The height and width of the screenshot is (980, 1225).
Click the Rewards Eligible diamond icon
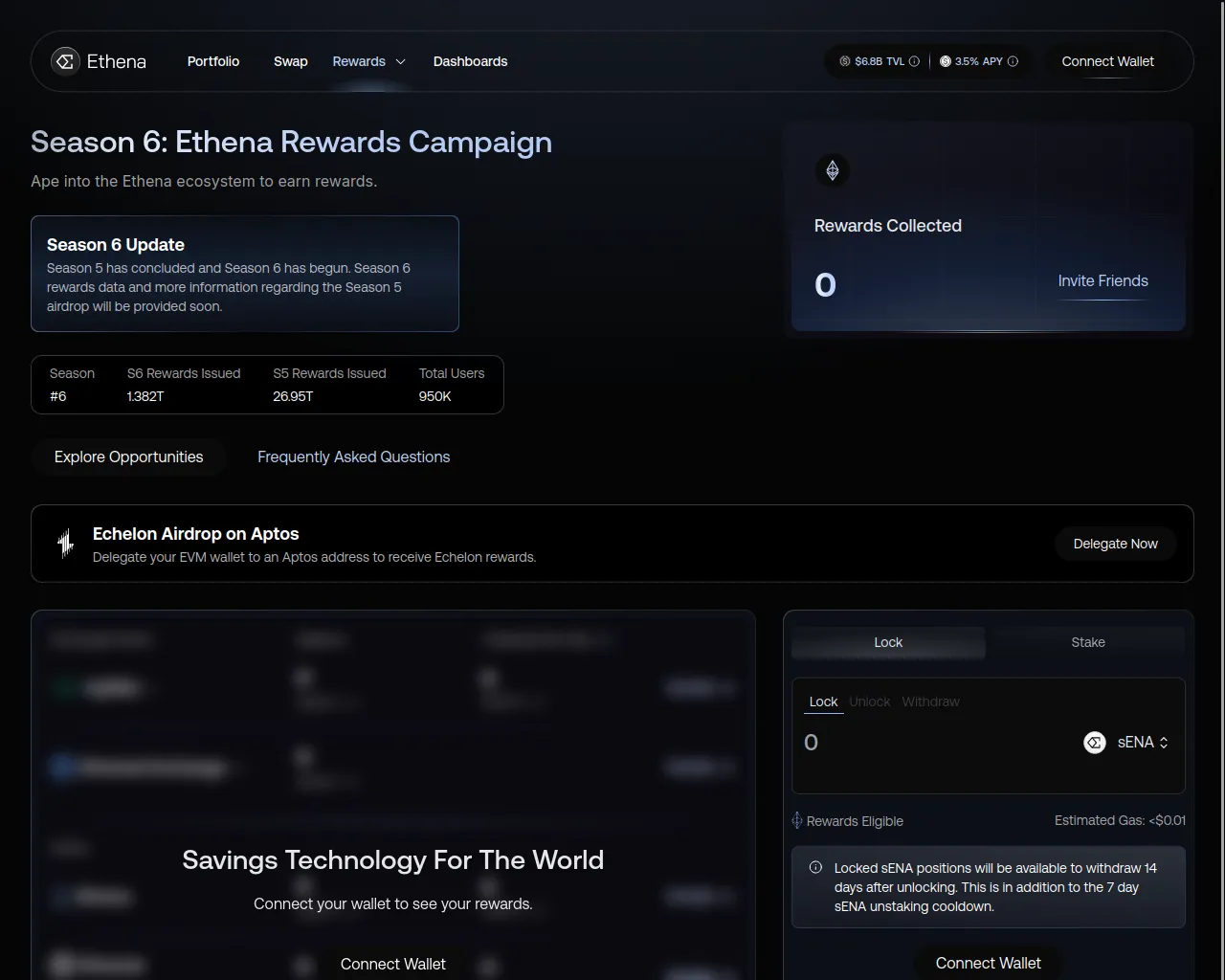tap(797, 820)
